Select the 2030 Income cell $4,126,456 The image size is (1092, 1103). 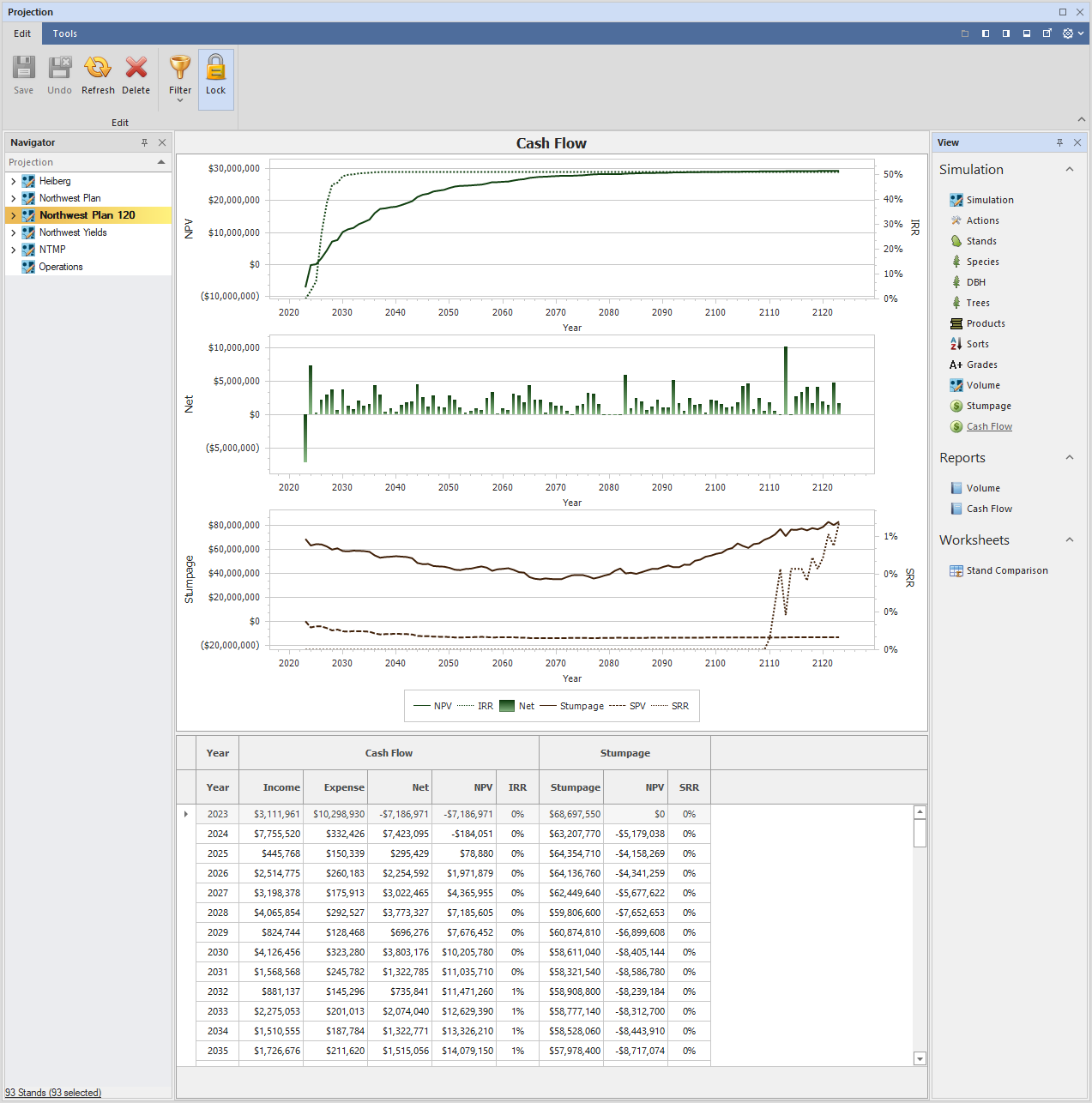(x=271, y=952)
